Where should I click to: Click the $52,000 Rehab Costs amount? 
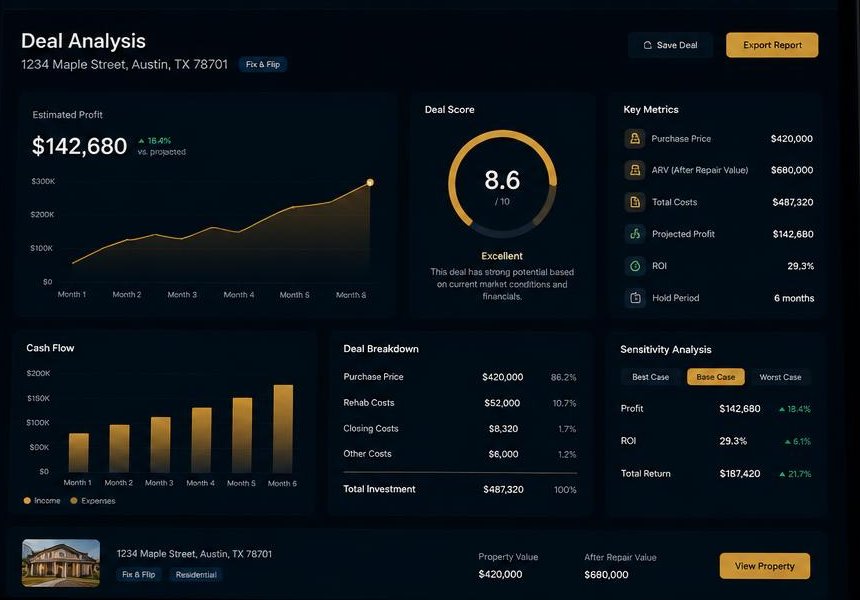pos(502,403)
